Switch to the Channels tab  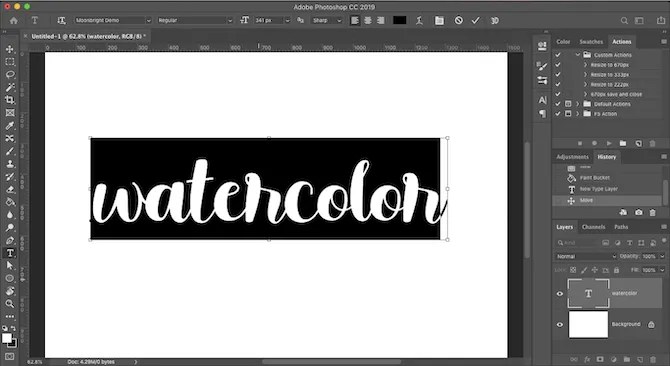tap(593, 227)
